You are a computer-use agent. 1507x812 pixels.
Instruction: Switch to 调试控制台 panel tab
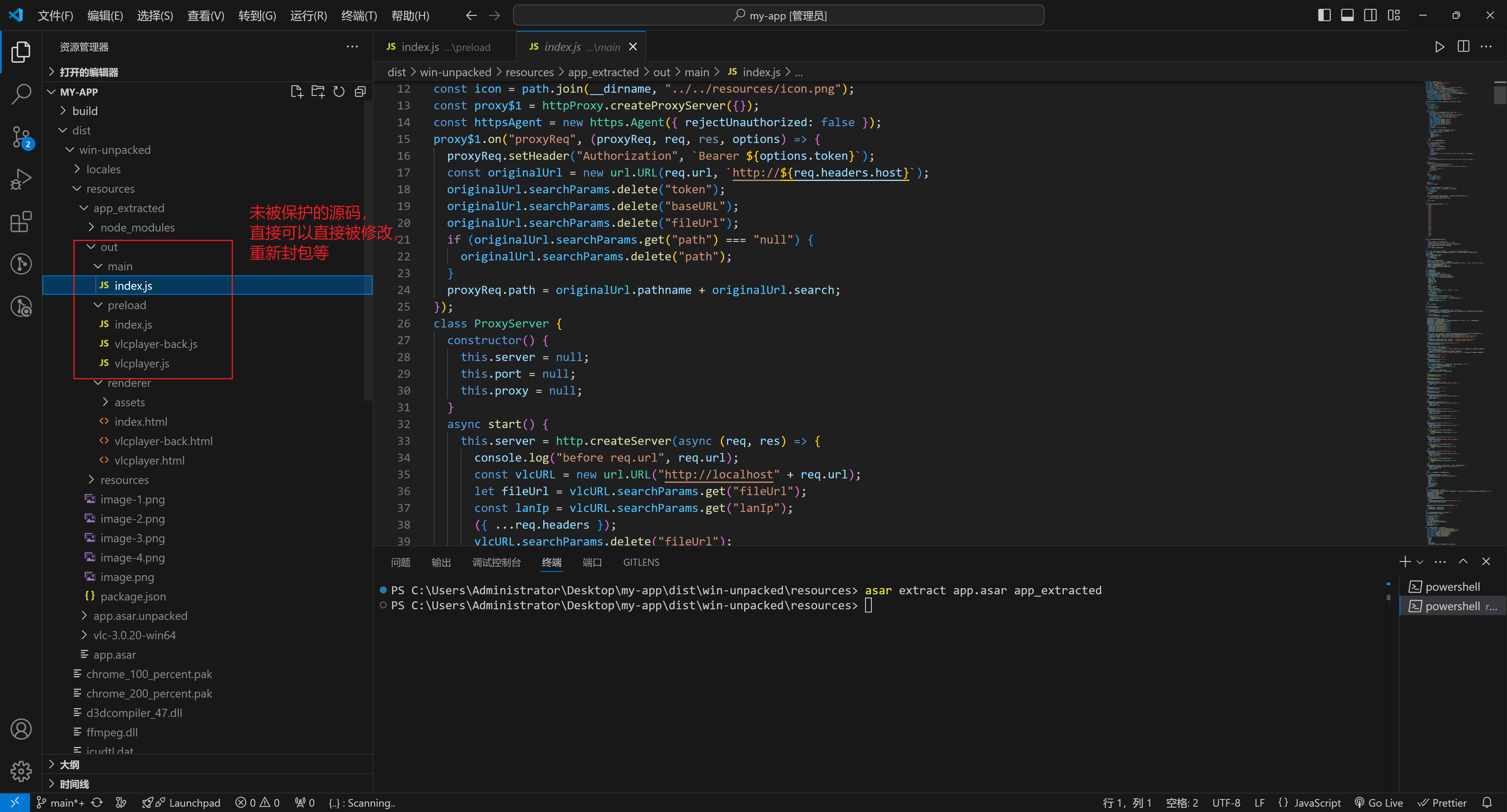tap(496, 563)
